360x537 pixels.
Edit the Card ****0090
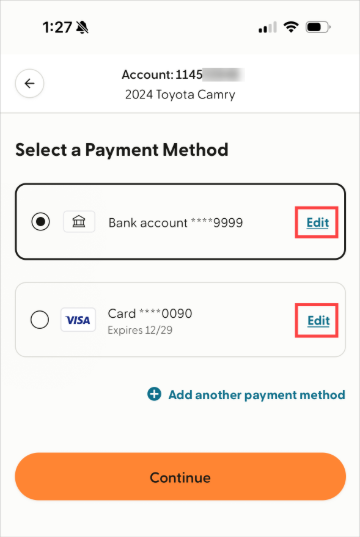pos(318,321)
